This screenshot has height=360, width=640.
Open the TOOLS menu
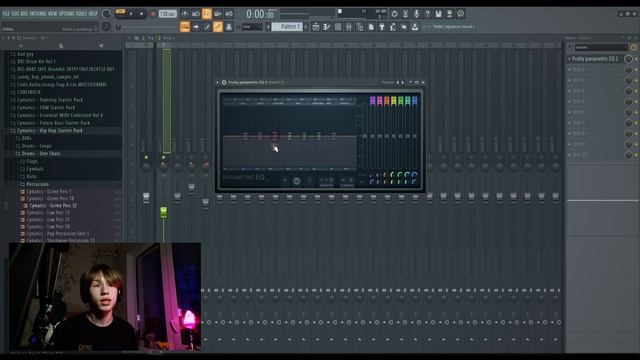pyautogui.click(x=81, y=13)
